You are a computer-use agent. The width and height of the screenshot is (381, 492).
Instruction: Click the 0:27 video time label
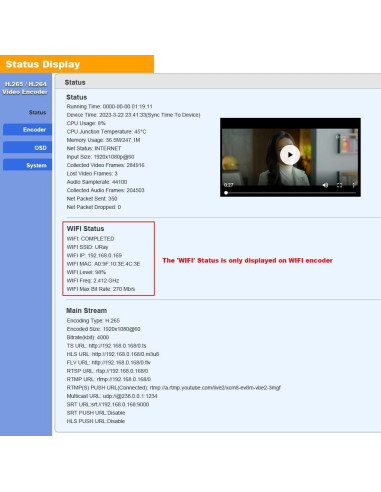(x=229, y=185)
